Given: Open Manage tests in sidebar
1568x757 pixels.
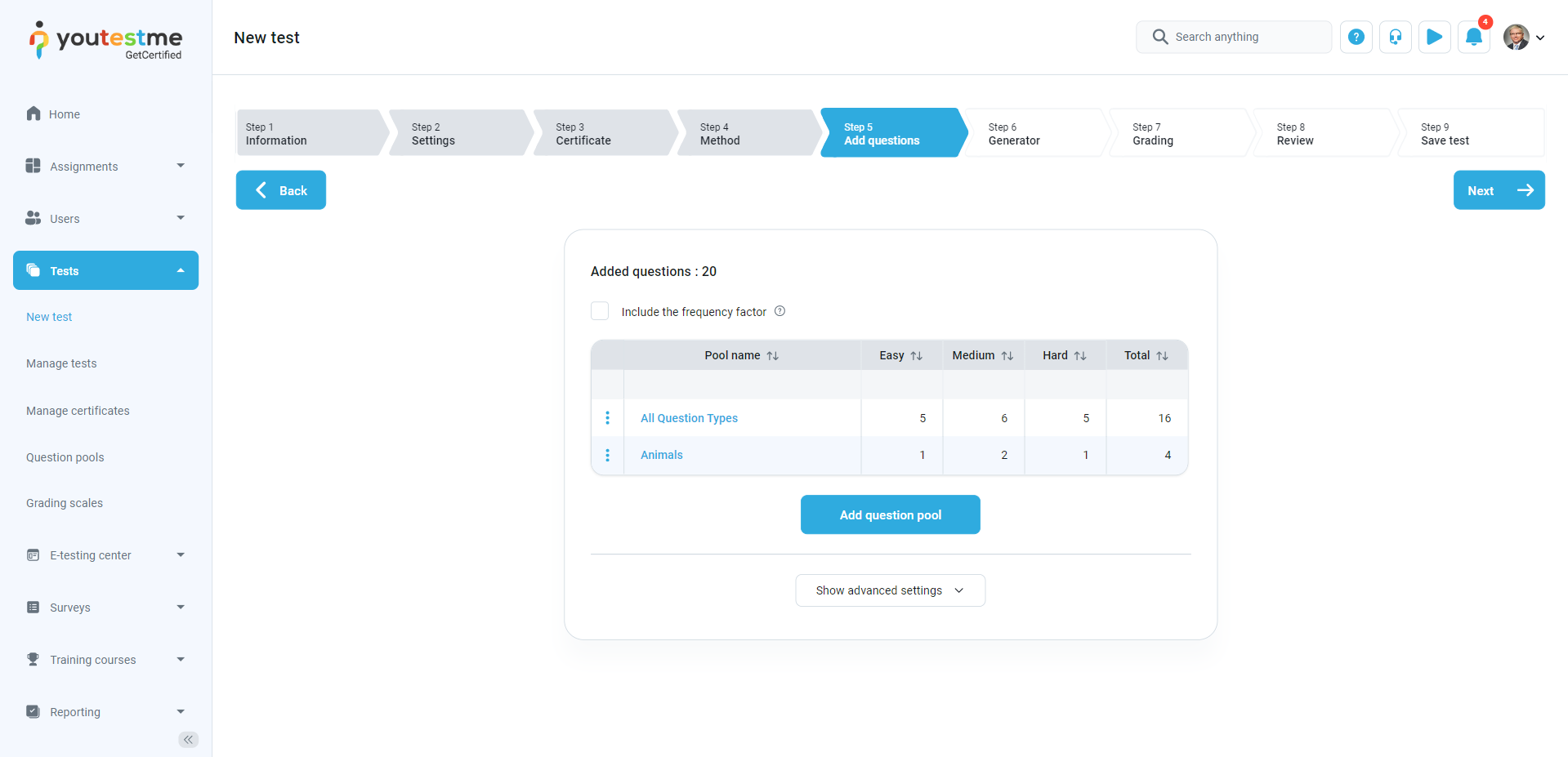Looking at the screenshot, I should [x=61, y=363].
